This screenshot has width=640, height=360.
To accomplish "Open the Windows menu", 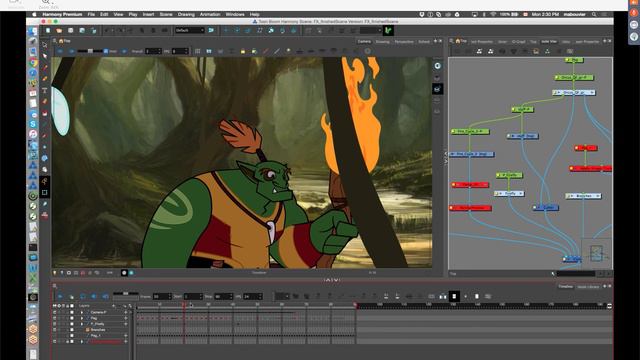I will coord(235,14).
